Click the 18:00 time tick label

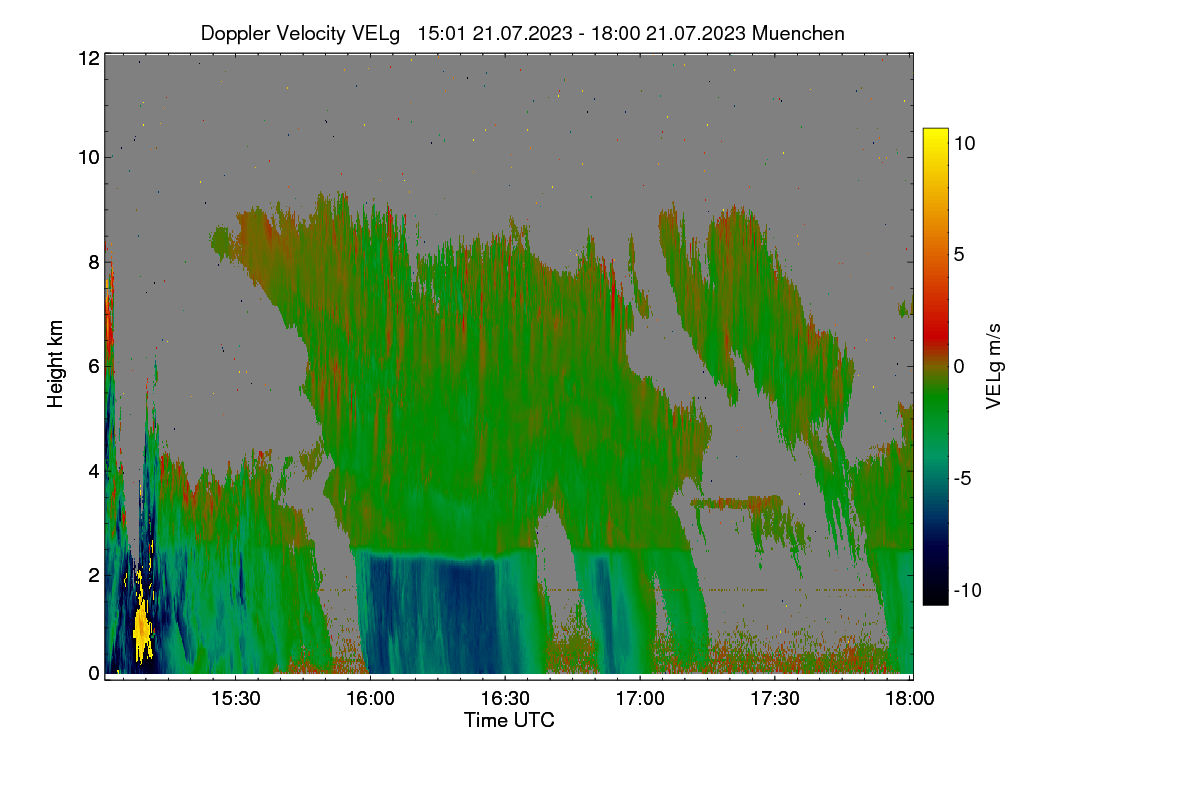(x=911, y=698)
